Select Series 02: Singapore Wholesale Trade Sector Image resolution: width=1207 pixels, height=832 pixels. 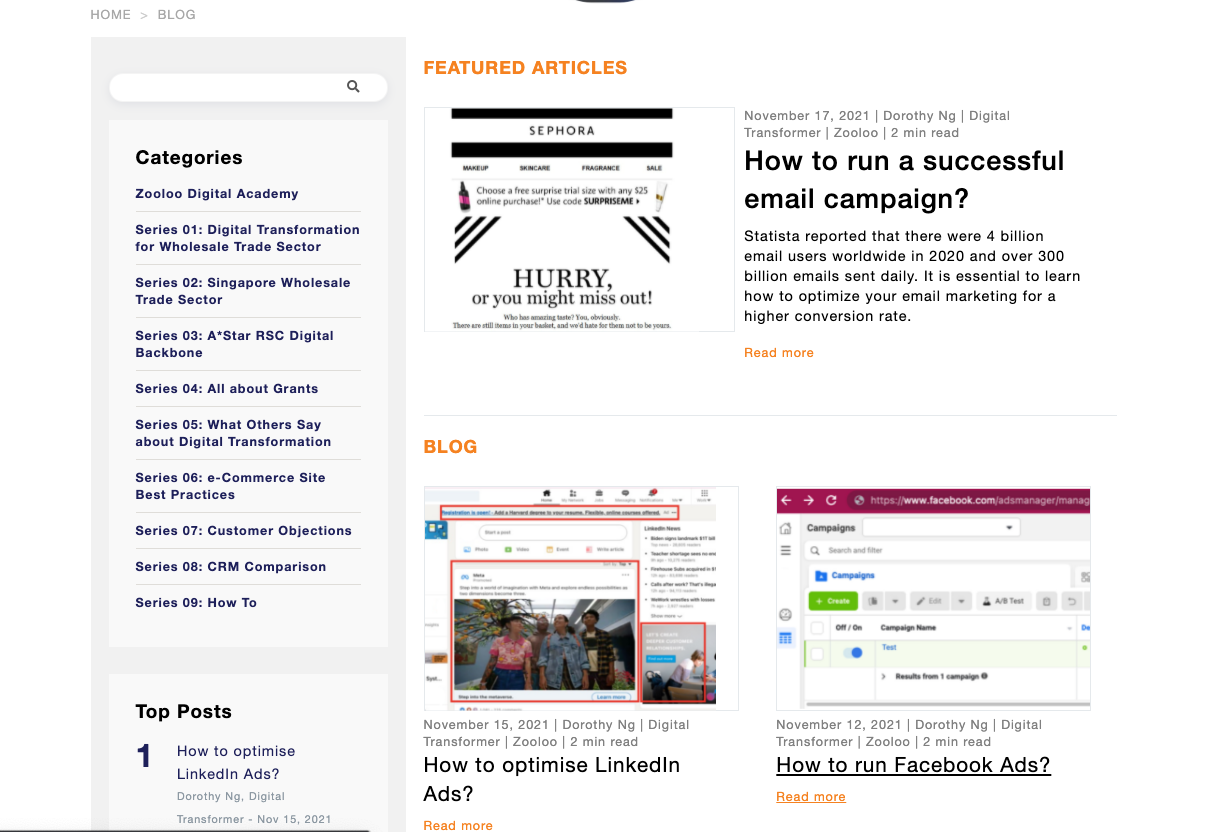tap(243, 291)
